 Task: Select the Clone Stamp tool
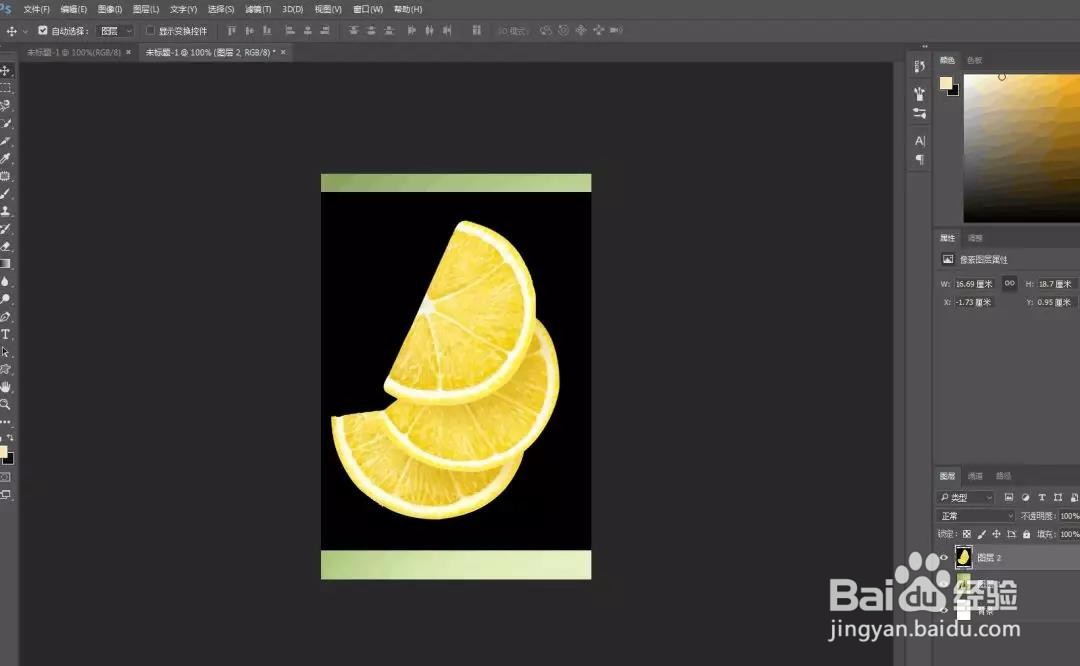coord(6,211)
